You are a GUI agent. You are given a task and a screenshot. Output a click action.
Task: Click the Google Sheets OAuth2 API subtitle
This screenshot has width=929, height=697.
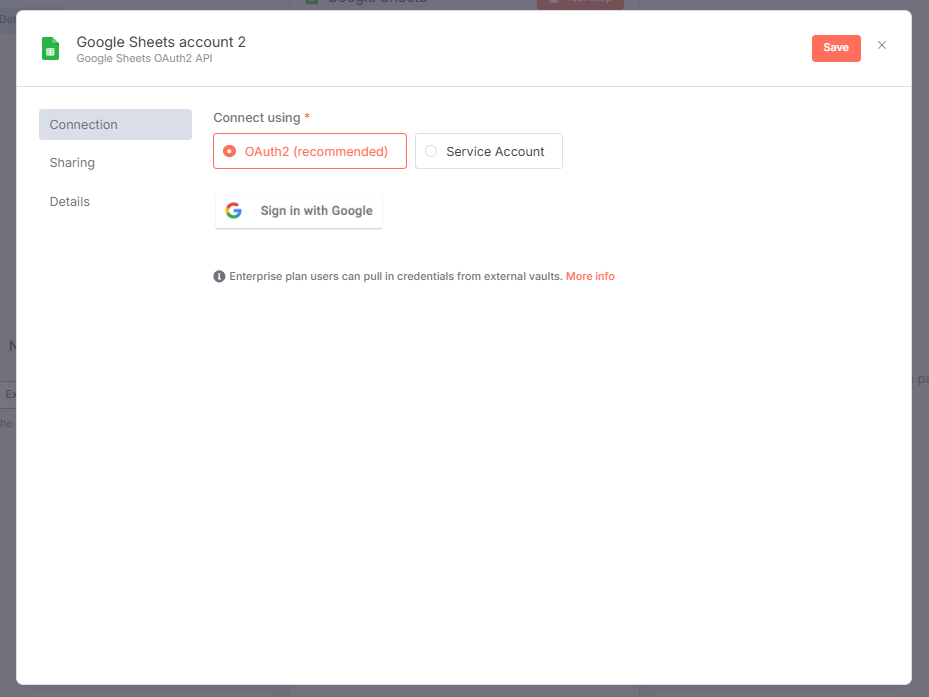[x=145, y=58]
